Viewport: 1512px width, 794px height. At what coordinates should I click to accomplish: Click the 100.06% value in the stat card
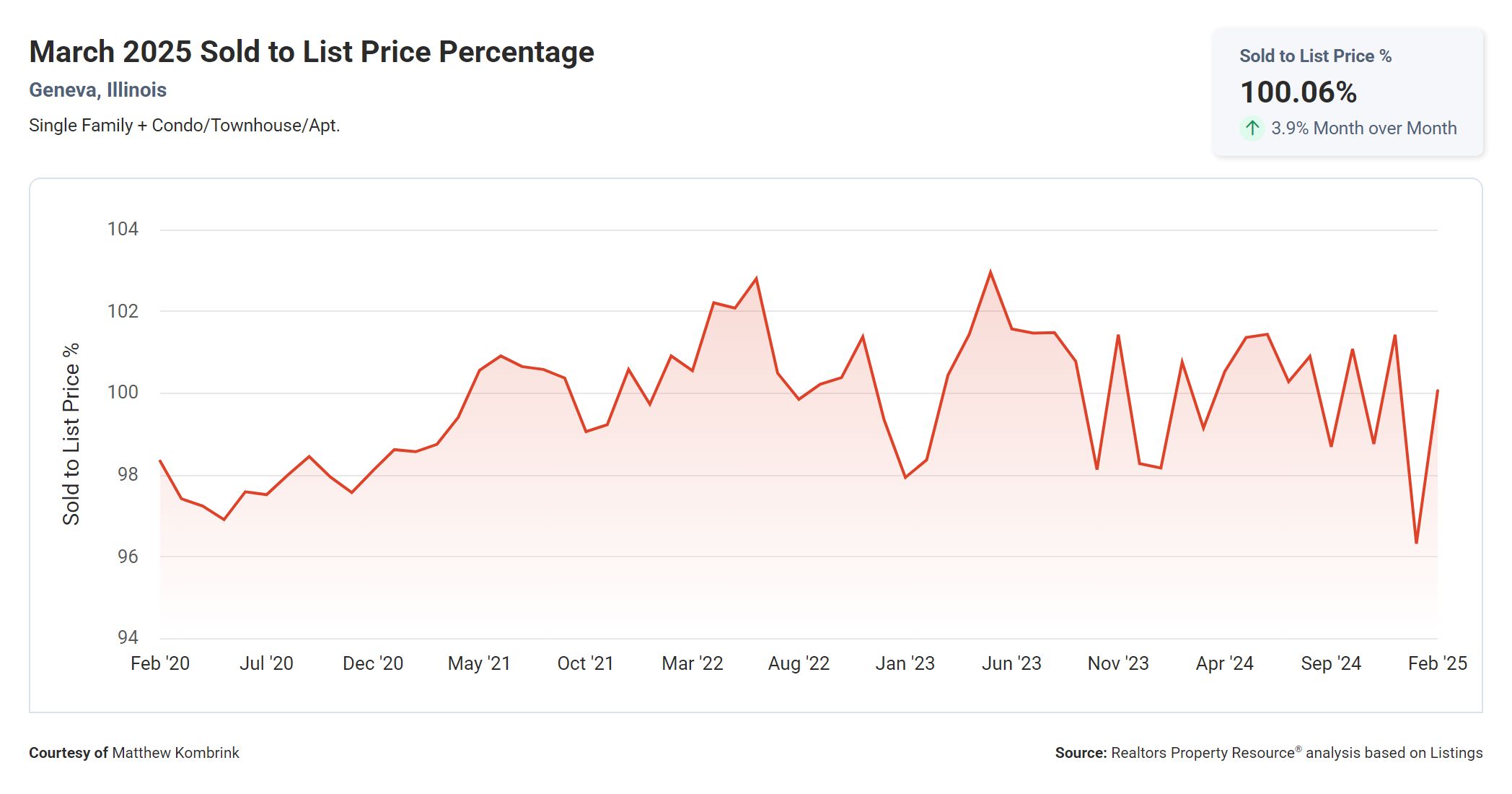1298,92
